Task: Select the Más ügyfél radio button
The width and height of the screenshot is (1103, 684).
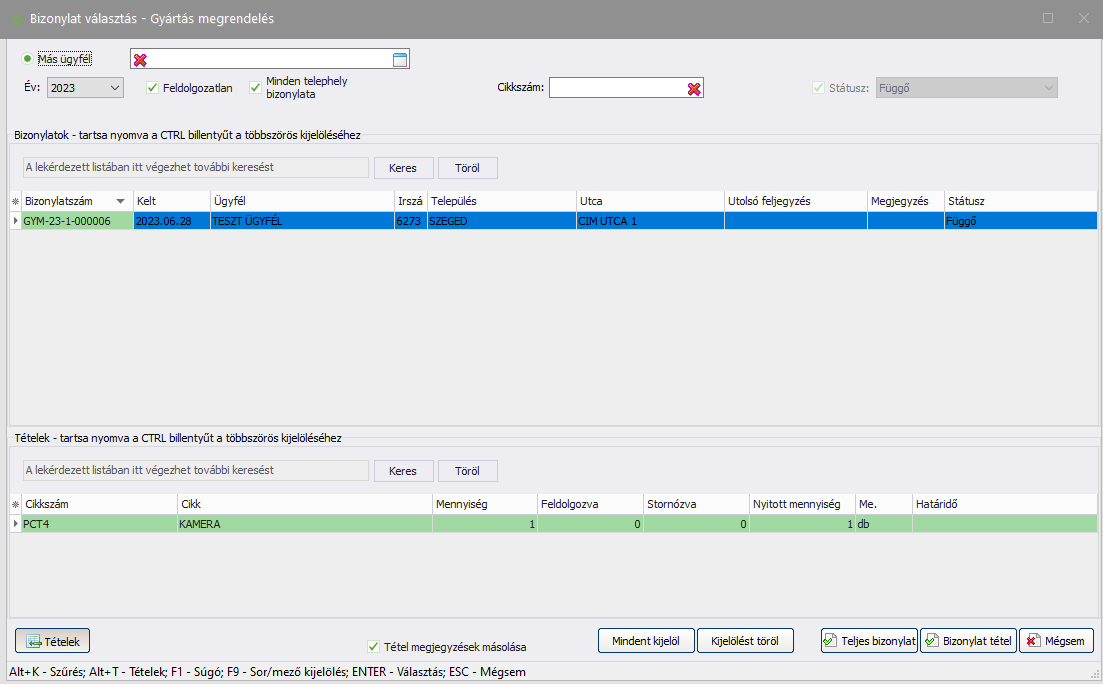Action: [x=28, y=59]
